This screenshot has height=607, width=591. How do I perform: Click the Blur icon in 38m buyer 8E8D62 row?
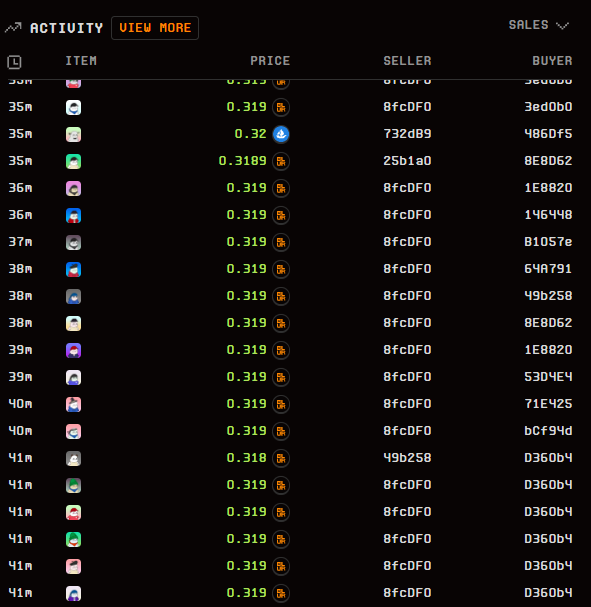281,323
